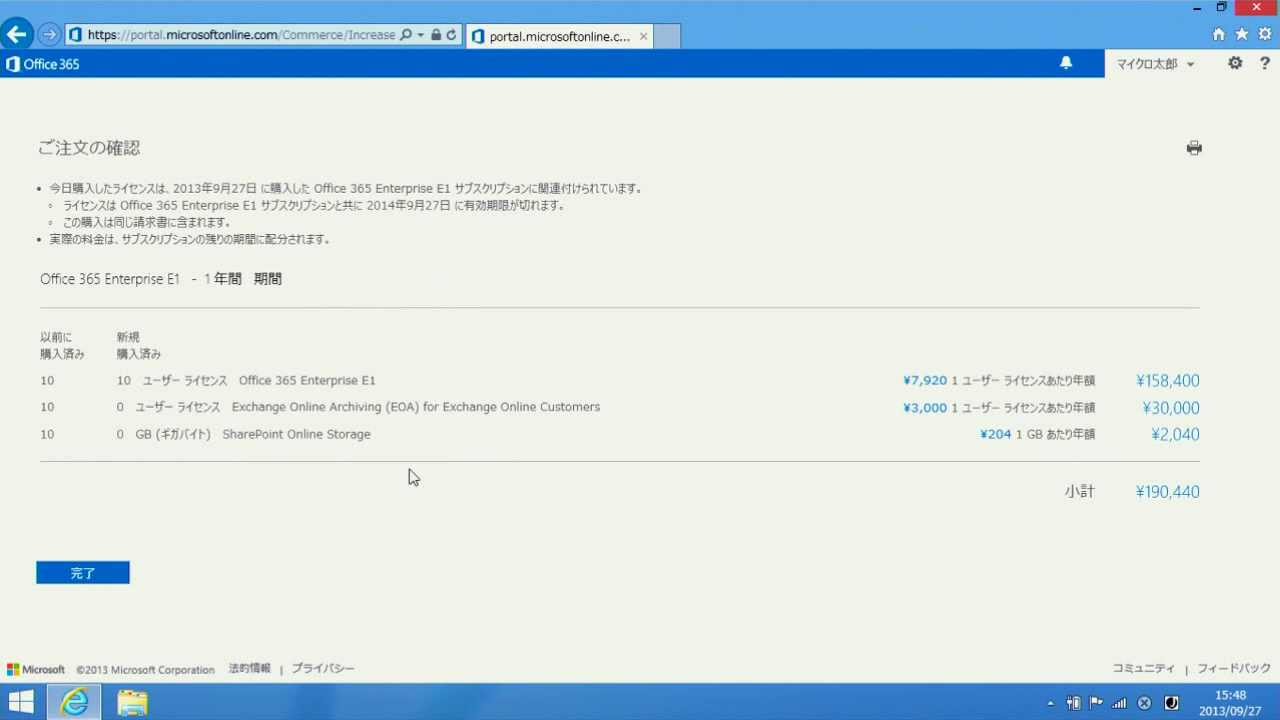Click the Microsoft logo in footer
This screenshot has height=720, width=1280.
click(x=36, y=670)
